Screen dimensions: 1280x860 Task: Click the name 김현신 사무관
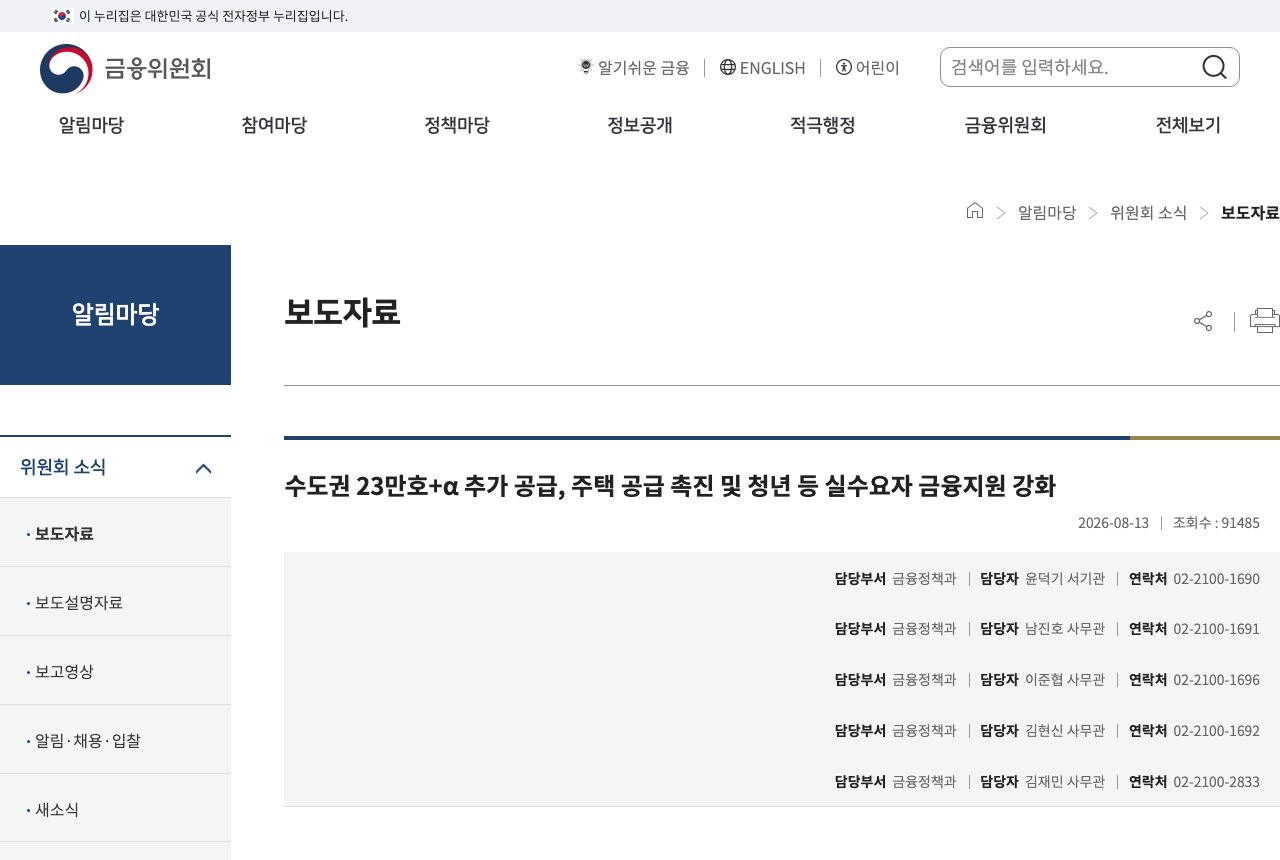pyautogui.click(x=1065, y=731)
